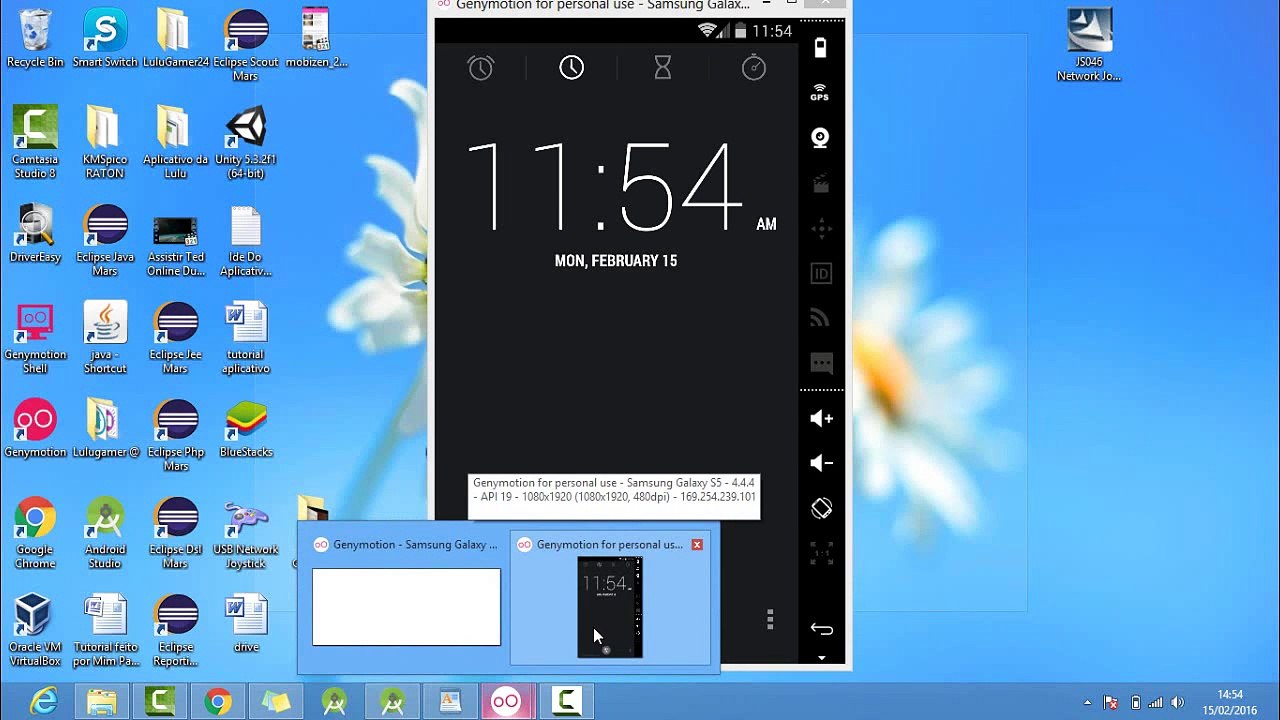
Task: Select the Genymotion - Samsung Galaxy taskbar preview
Action: coord(406,597)
